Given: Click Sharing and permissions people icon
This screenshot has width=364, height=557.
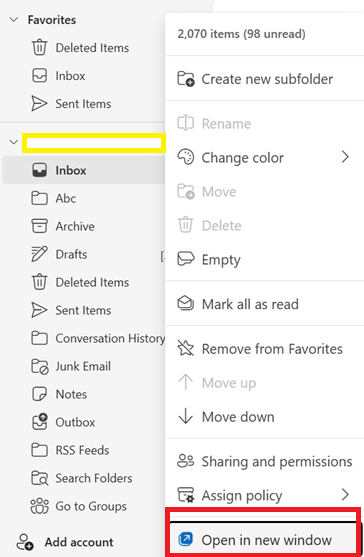Looking at the screenshot, I should [186, 461].
